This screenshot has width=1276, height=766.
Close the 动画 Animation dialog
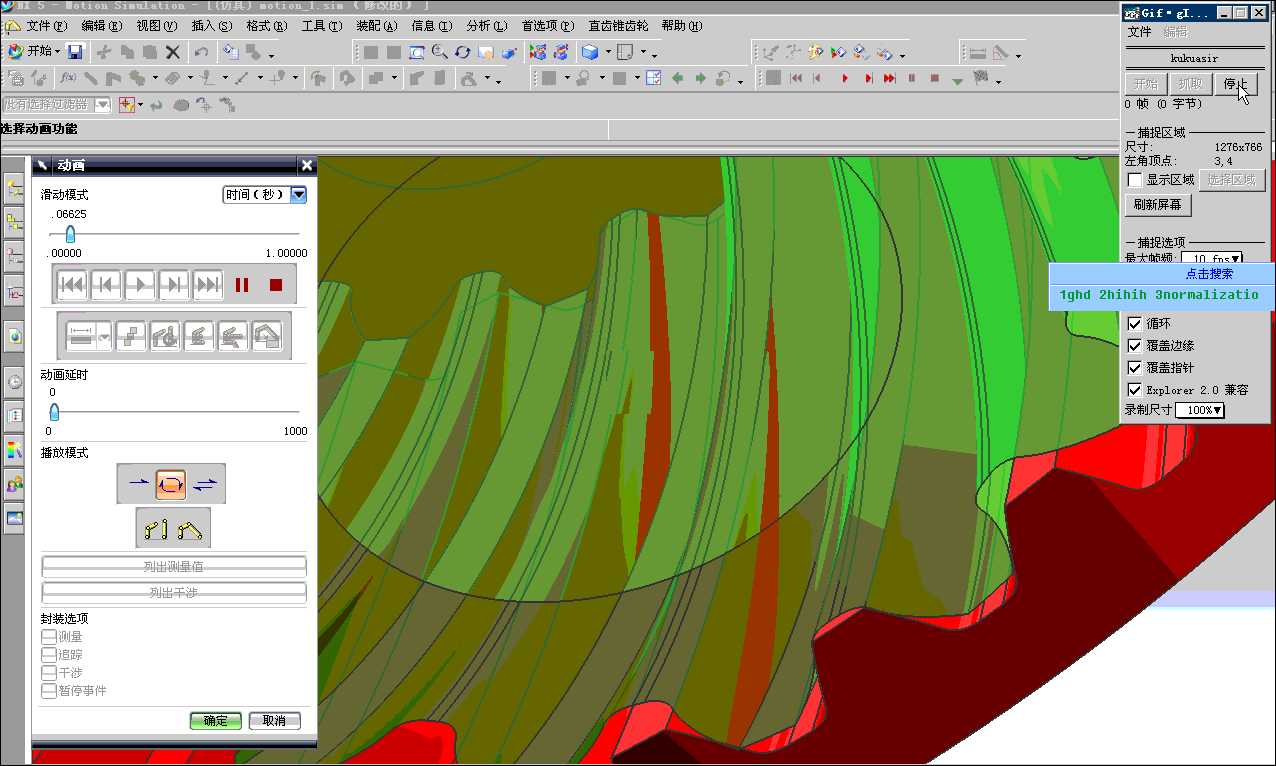coord(307,165)
